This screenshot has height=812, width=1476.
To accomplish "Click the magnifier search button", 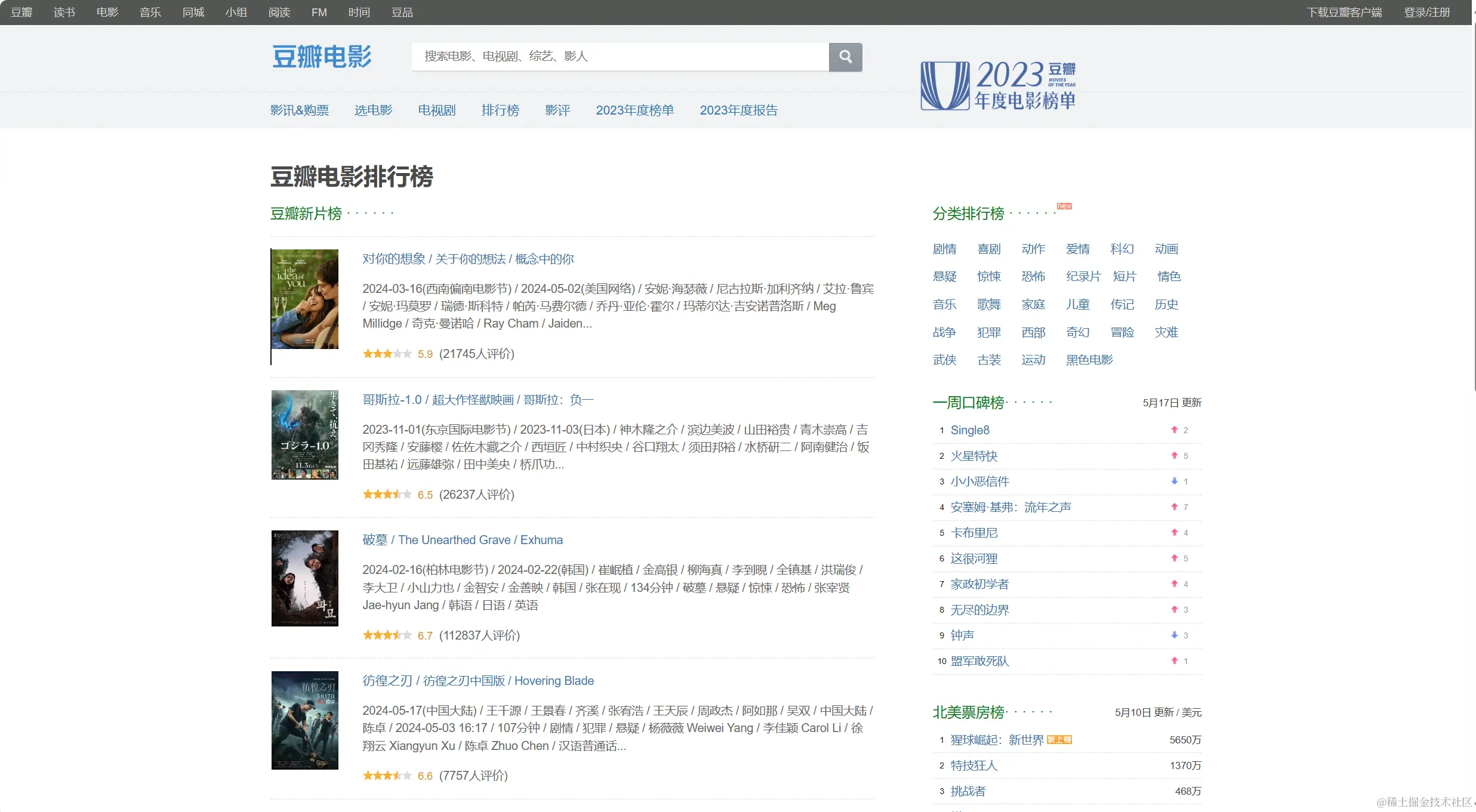I will click(845, 57).
